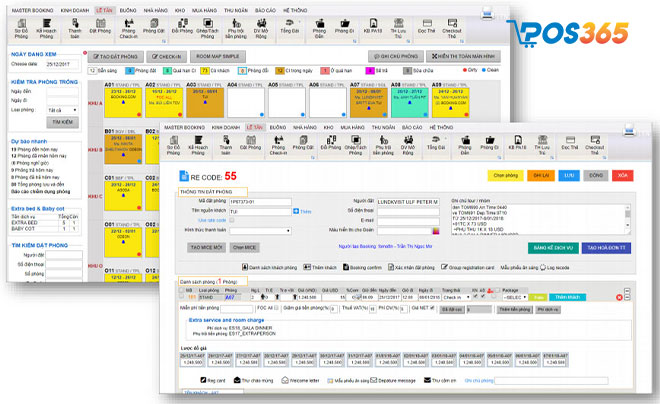660x404 pixels.
Task: Click Kế Hoạch Phòng icon in back window
Action: coord(46,24)
